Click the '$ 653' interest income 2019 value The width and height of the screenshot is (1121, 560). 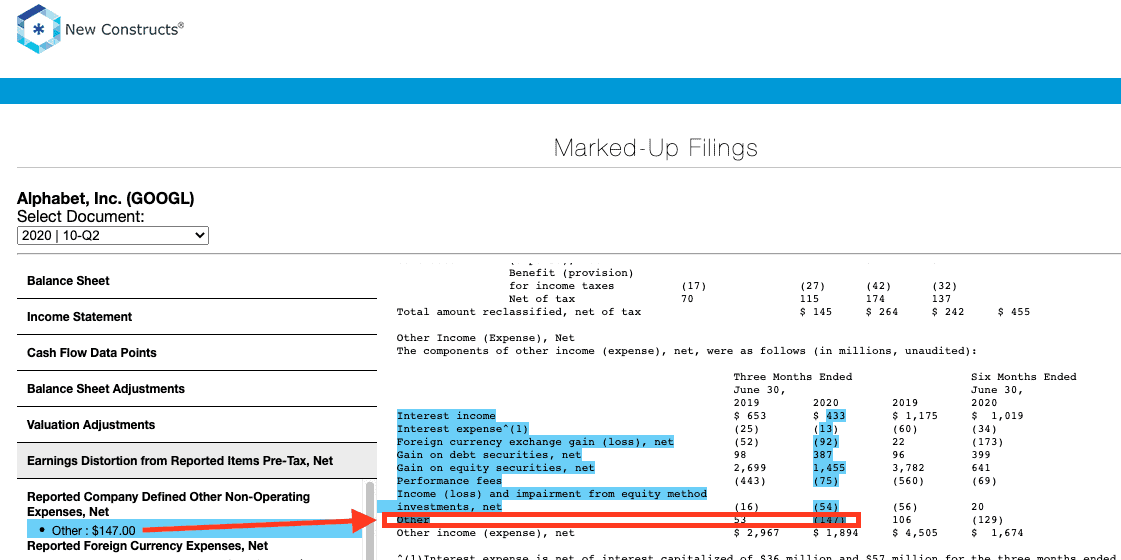pos(750,416)
